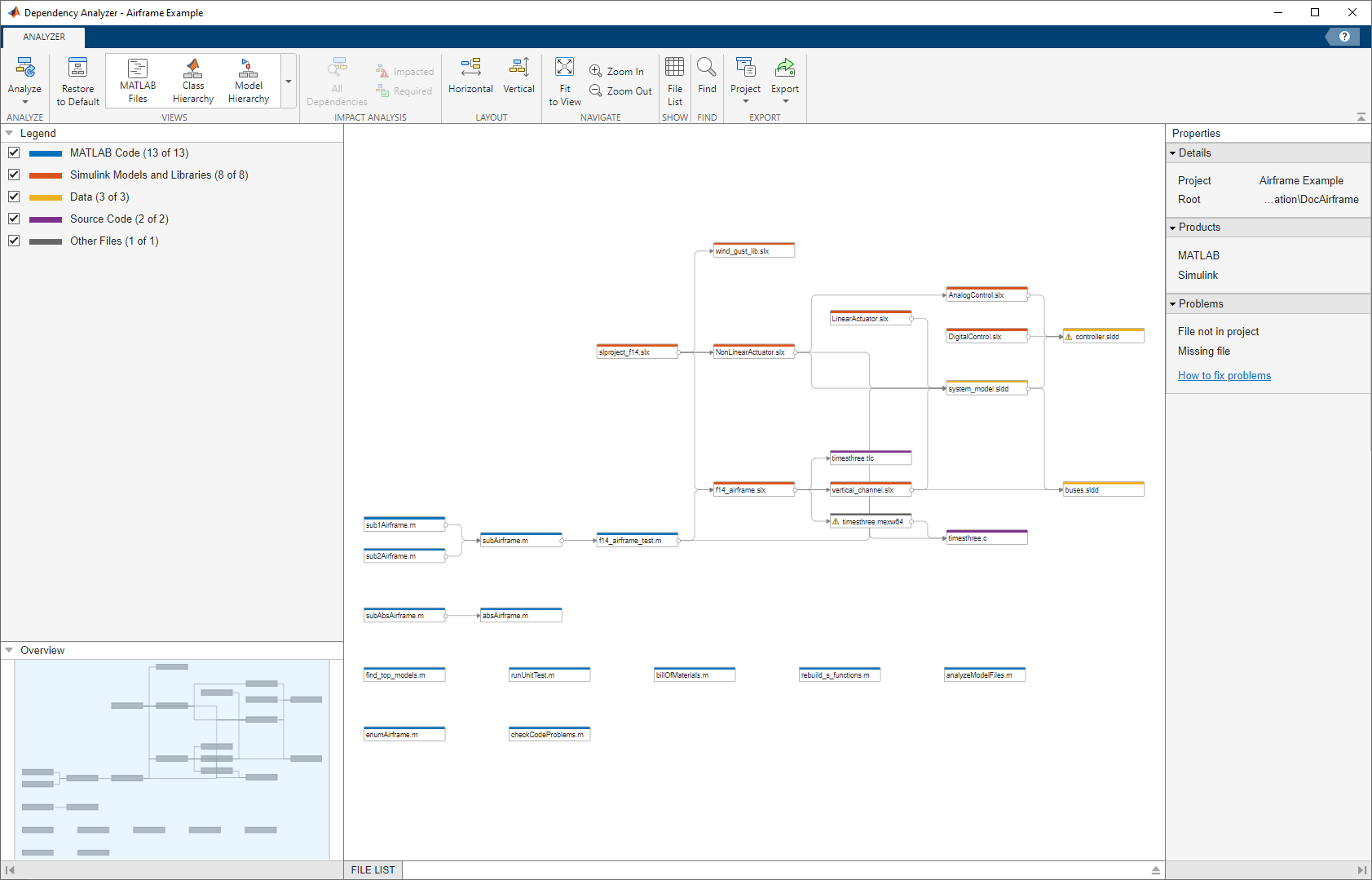The image size is (1372, 880).
Task: Switch to the ANALYZER tab
Action: click(43, 37)
